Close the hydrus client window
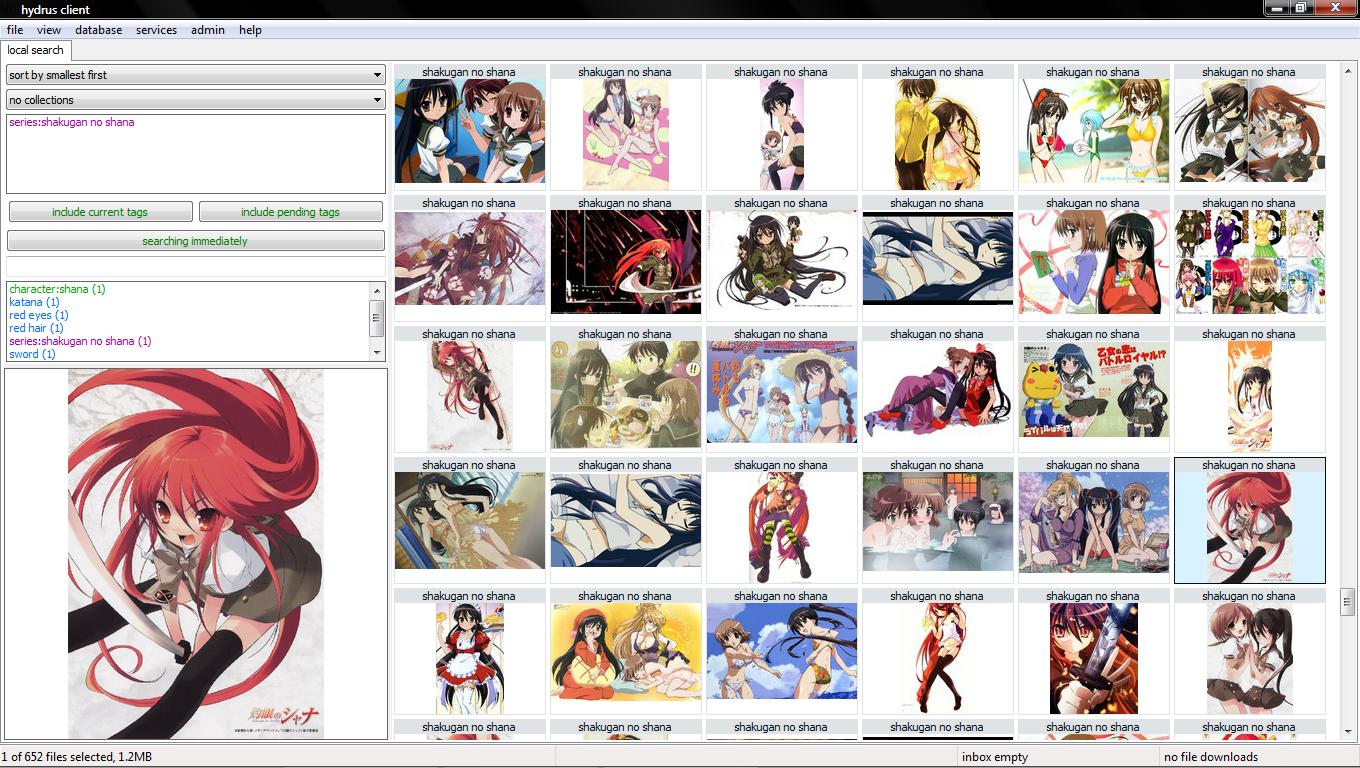Viewport: 1360px width, 768px height. coord(1335,8)
